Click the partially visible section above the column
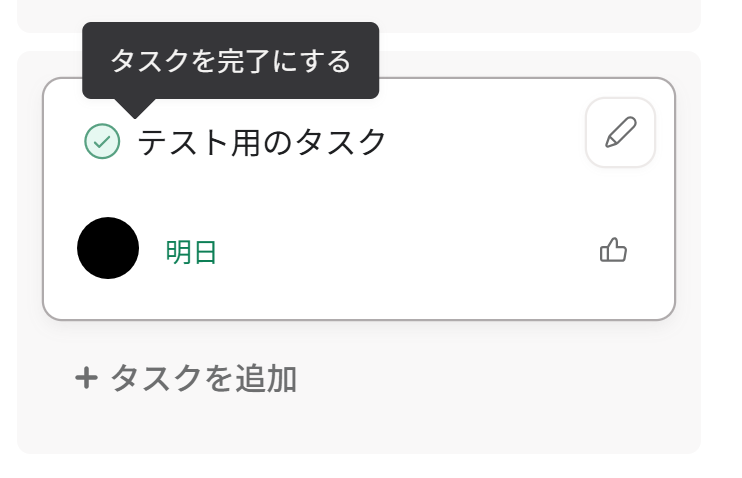The image size is (742, 478). (359, 16)
